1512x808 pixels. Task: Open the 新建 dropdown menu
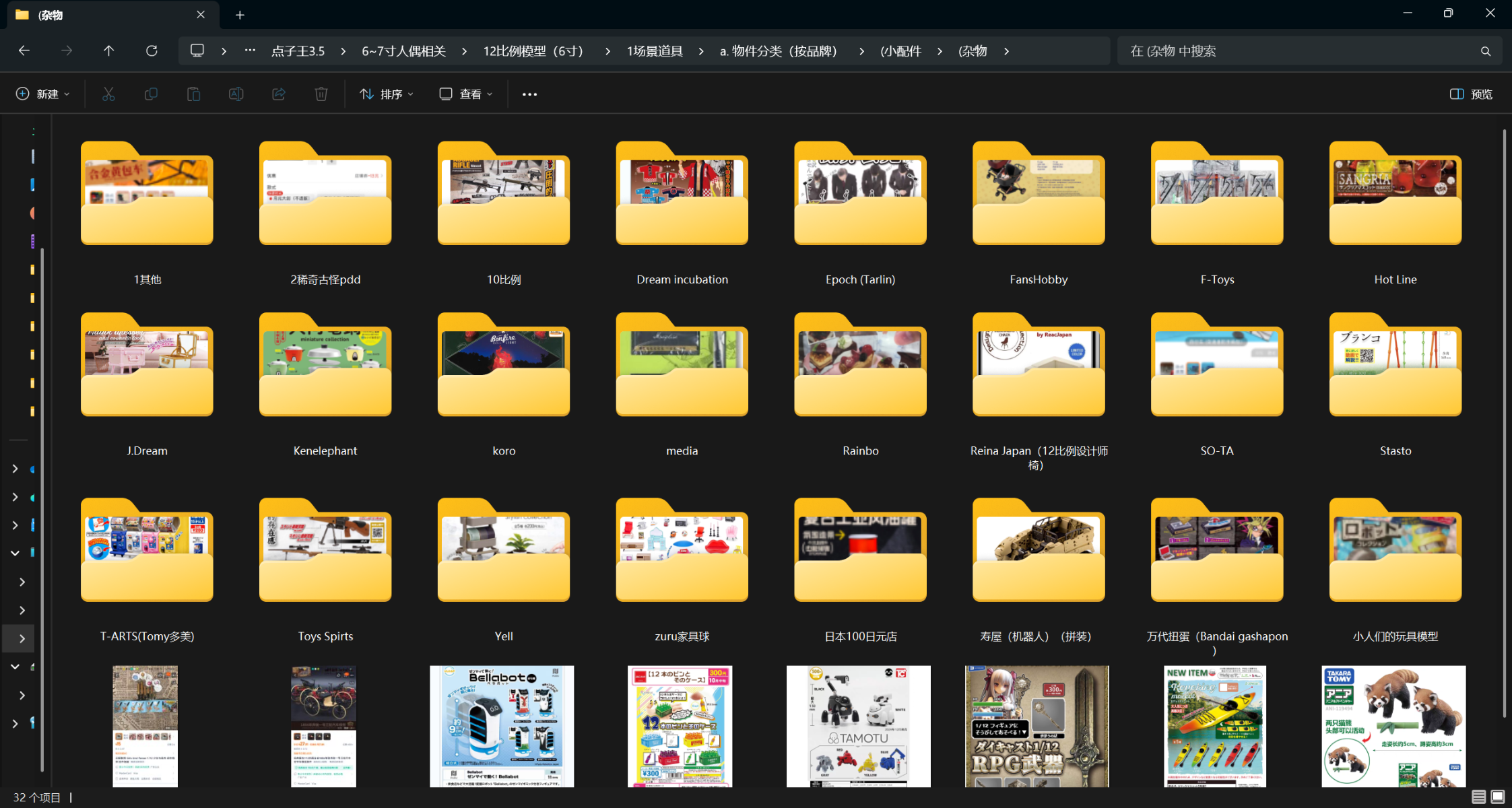point(42,94)
